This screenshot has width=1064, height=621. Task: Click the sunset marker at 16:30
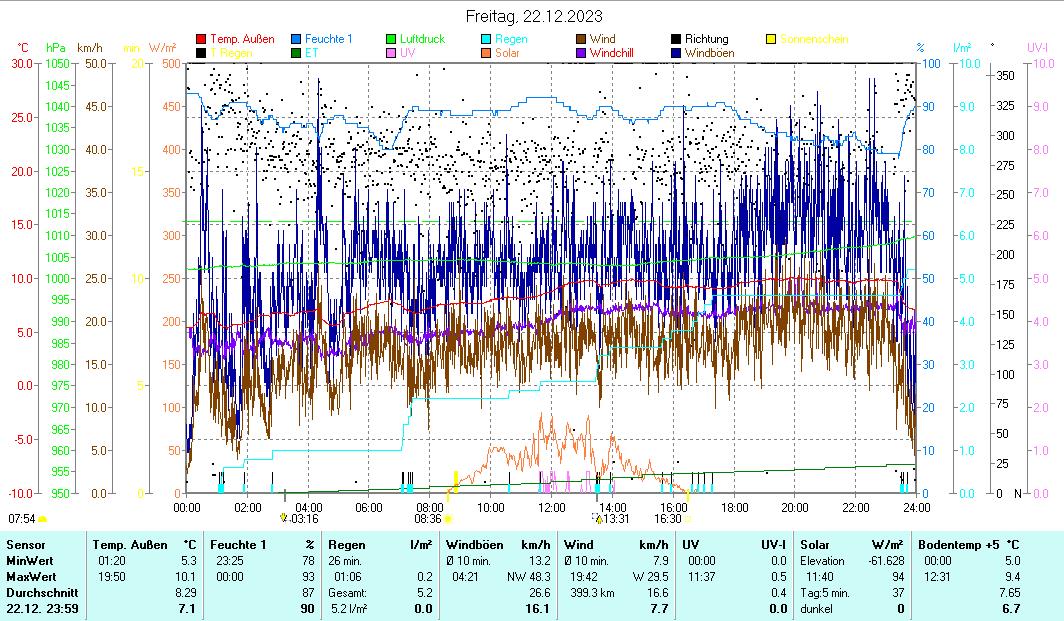[687, 519]
